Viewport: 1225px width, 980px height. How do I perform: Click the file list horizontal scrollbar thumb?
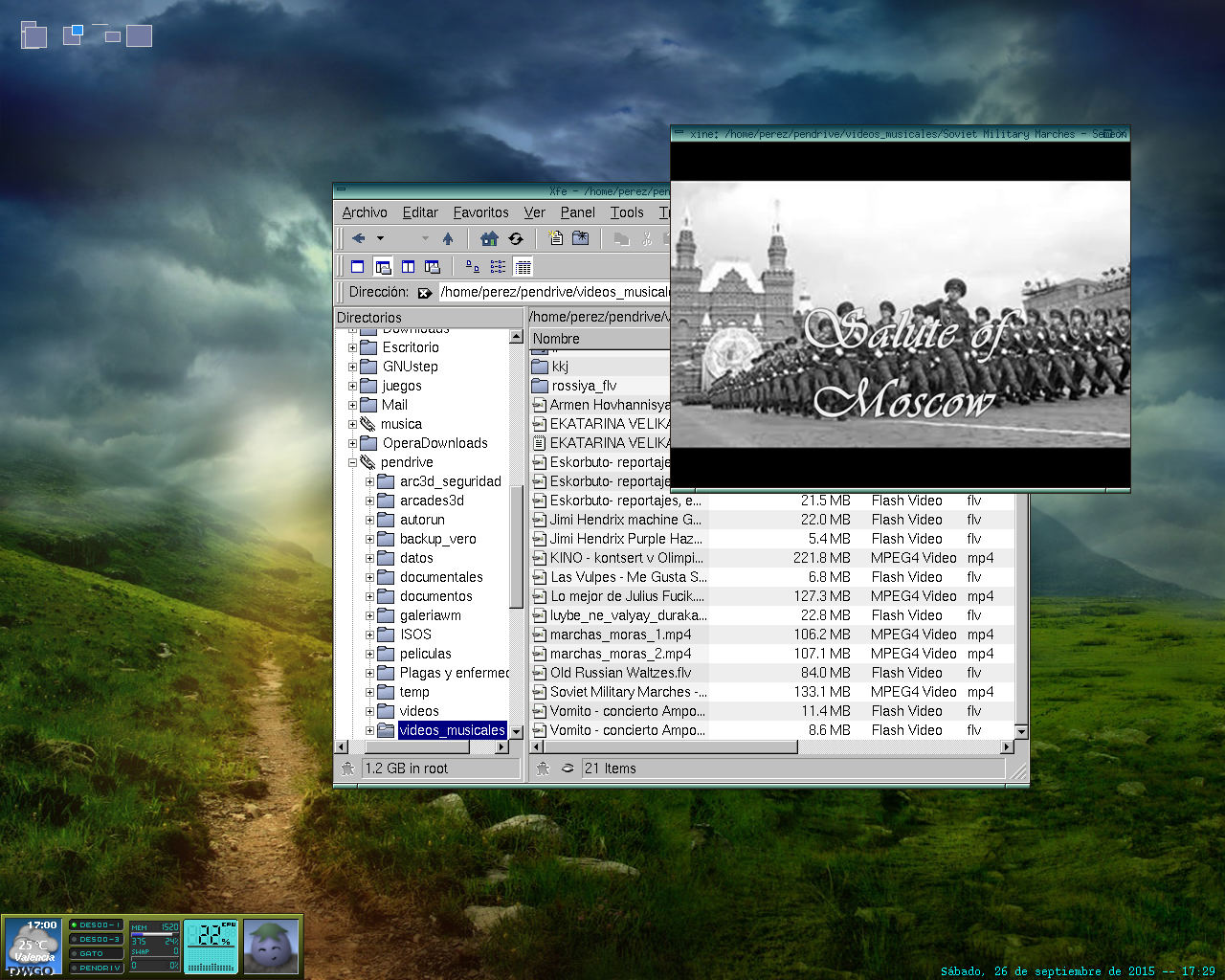click(x=670, y=746)
